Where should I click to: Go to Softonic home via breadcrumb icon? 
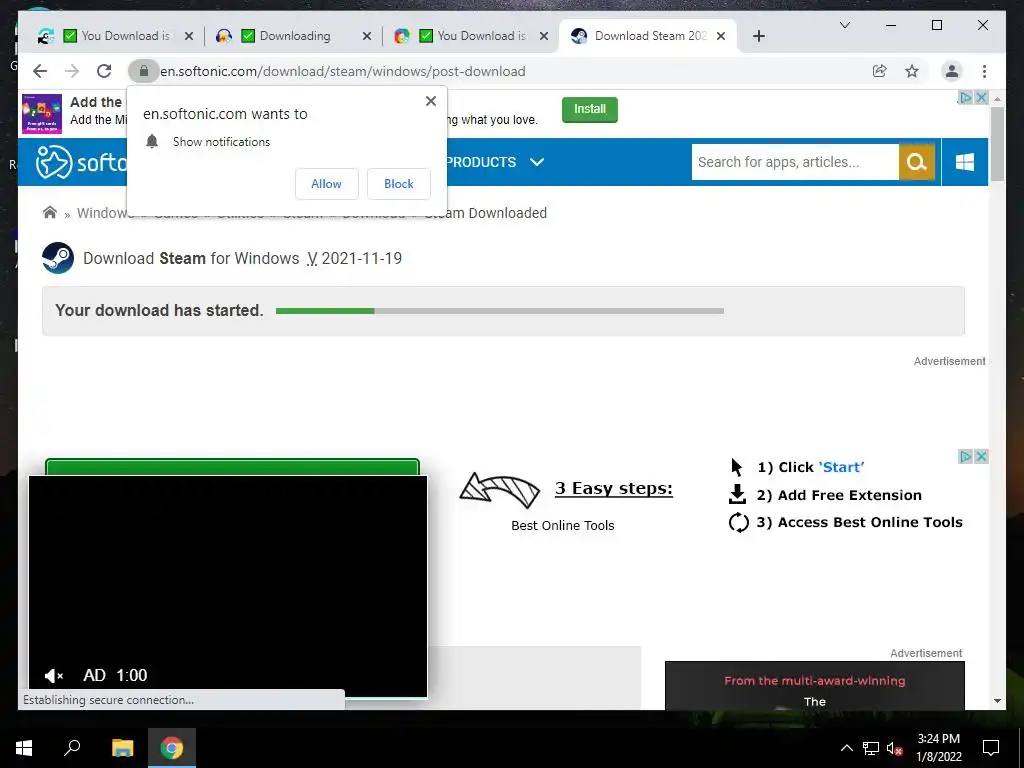click(50, 213)
